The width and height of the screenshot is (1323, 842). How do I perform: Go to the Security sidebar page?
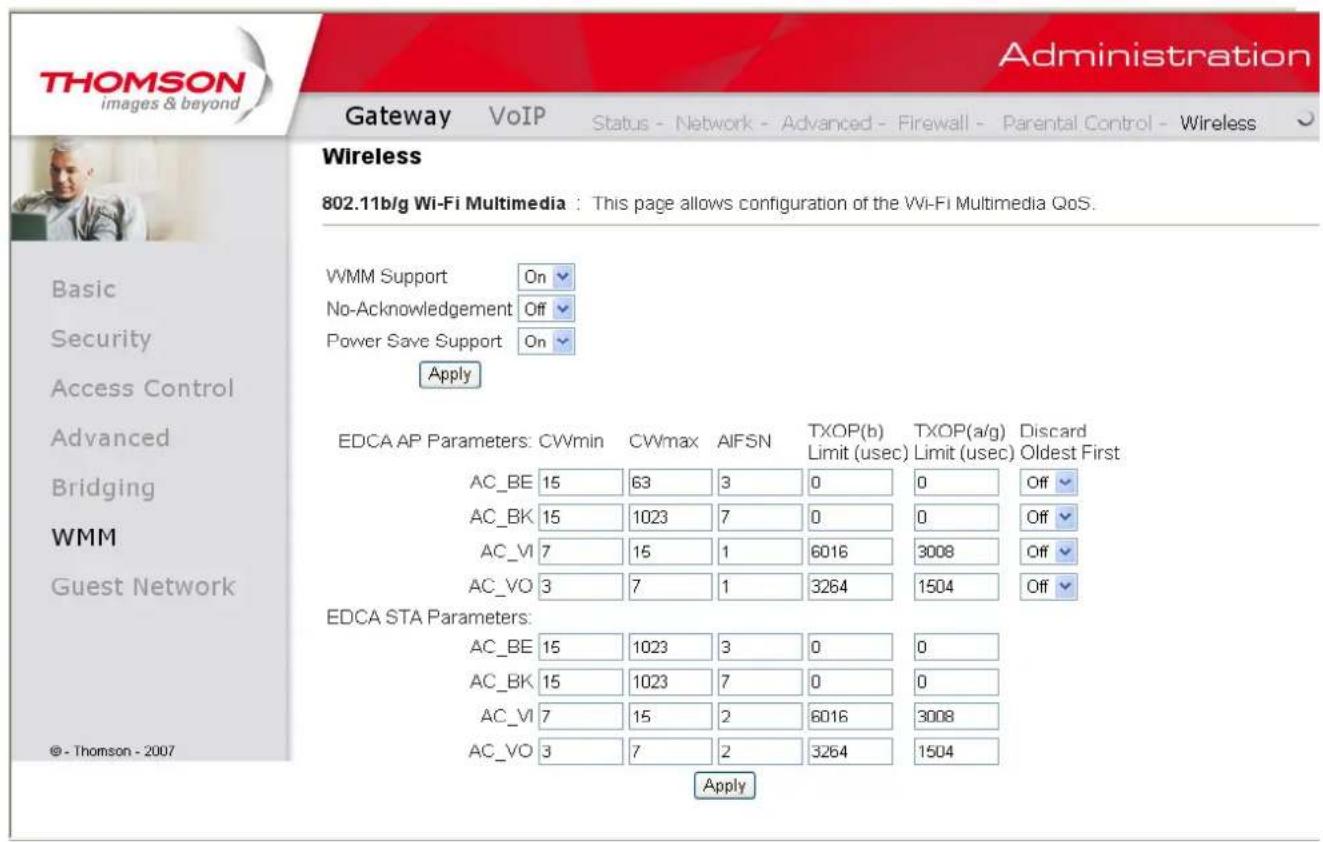[x=100, y=339]
